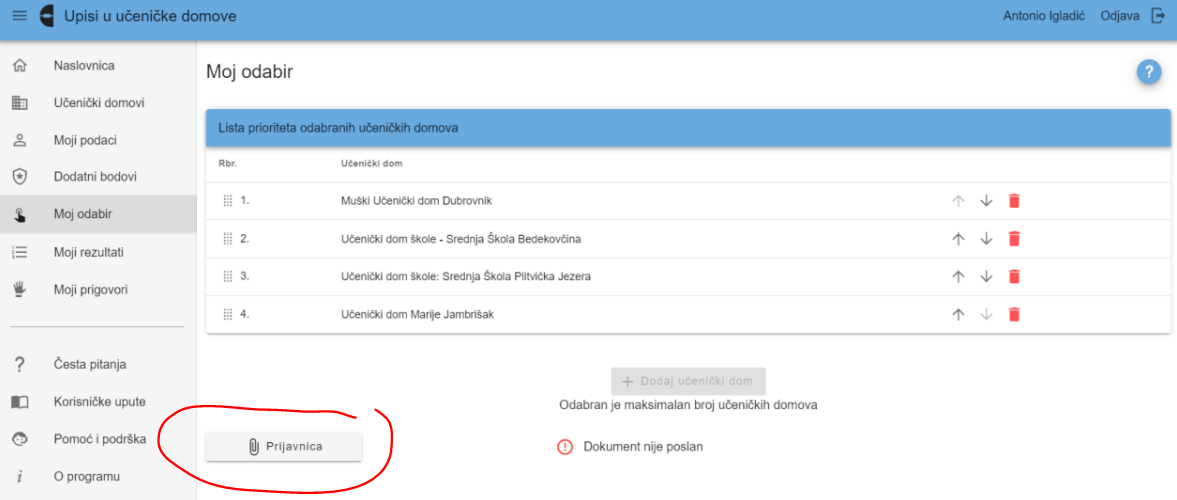
Task: Delete Učenički dom Marije Jambrišak entry
Action: pos(1014,315)
